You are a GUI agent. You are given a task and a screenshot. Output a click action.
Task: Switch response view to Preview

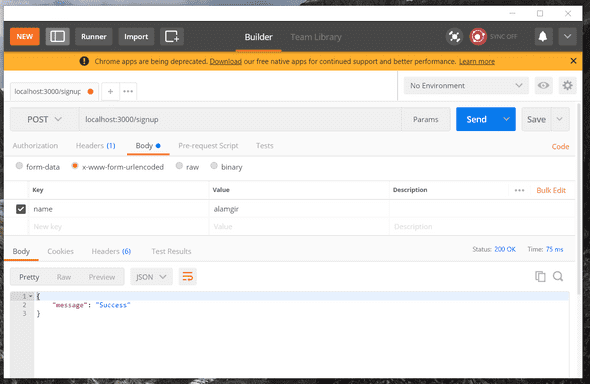[x=102, y=277]
